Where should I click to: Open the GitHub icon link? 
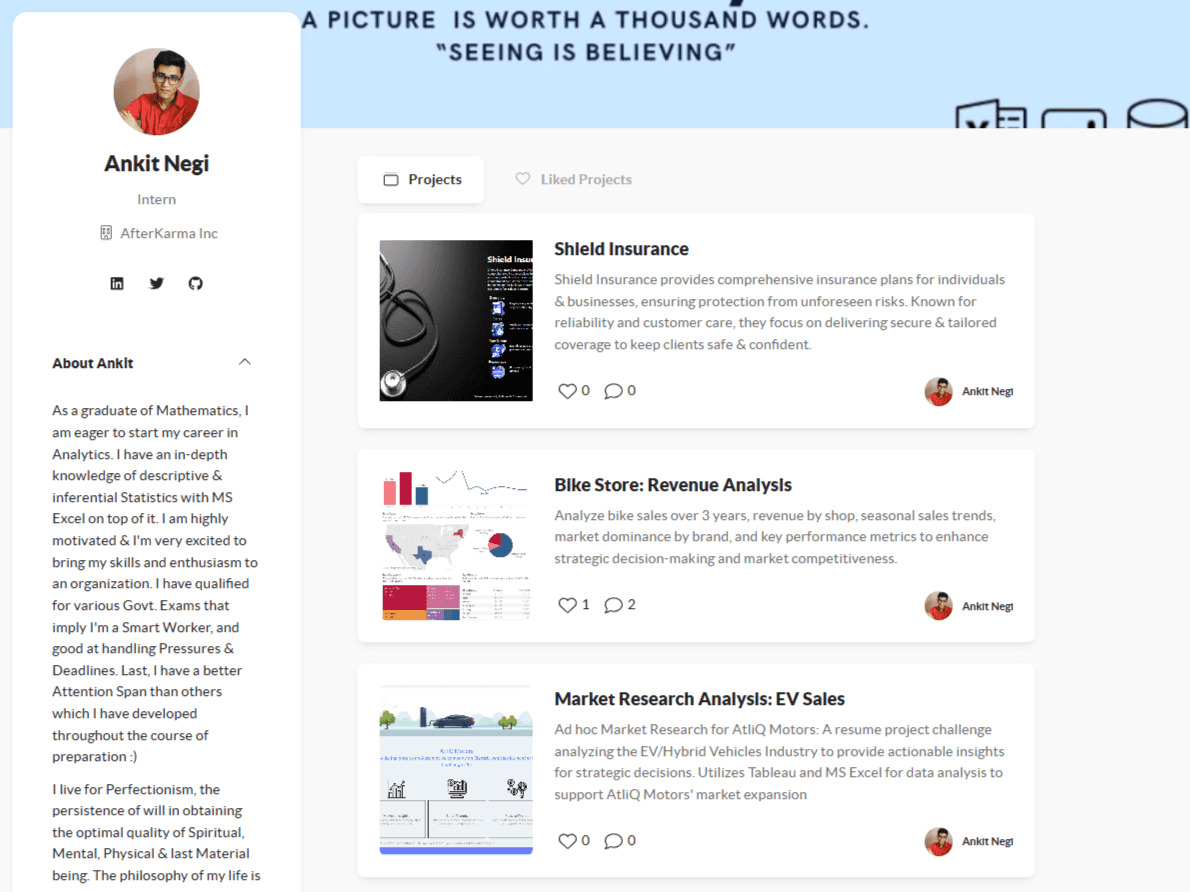(x=196, y=283)
